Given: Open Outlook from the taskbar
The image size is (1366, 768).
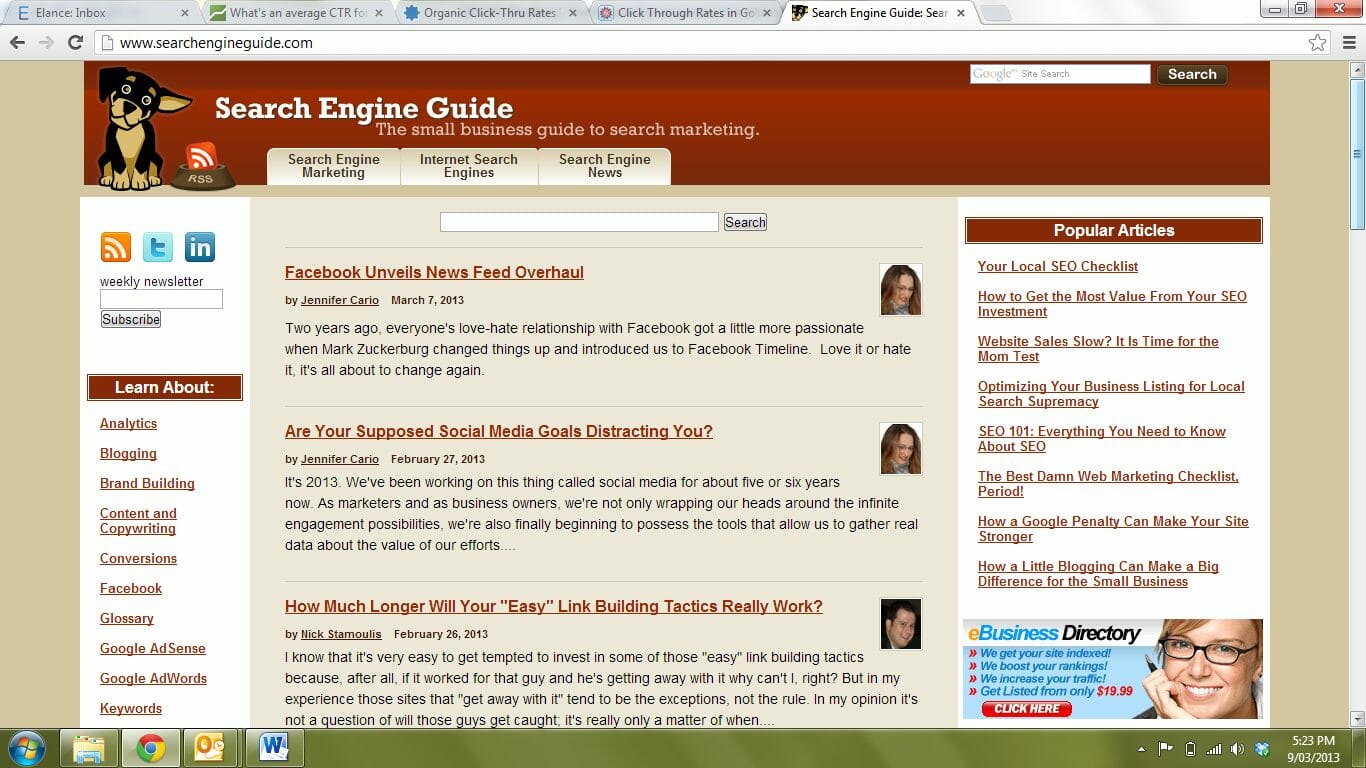Looking at the screenshot, I should point(212,748).
